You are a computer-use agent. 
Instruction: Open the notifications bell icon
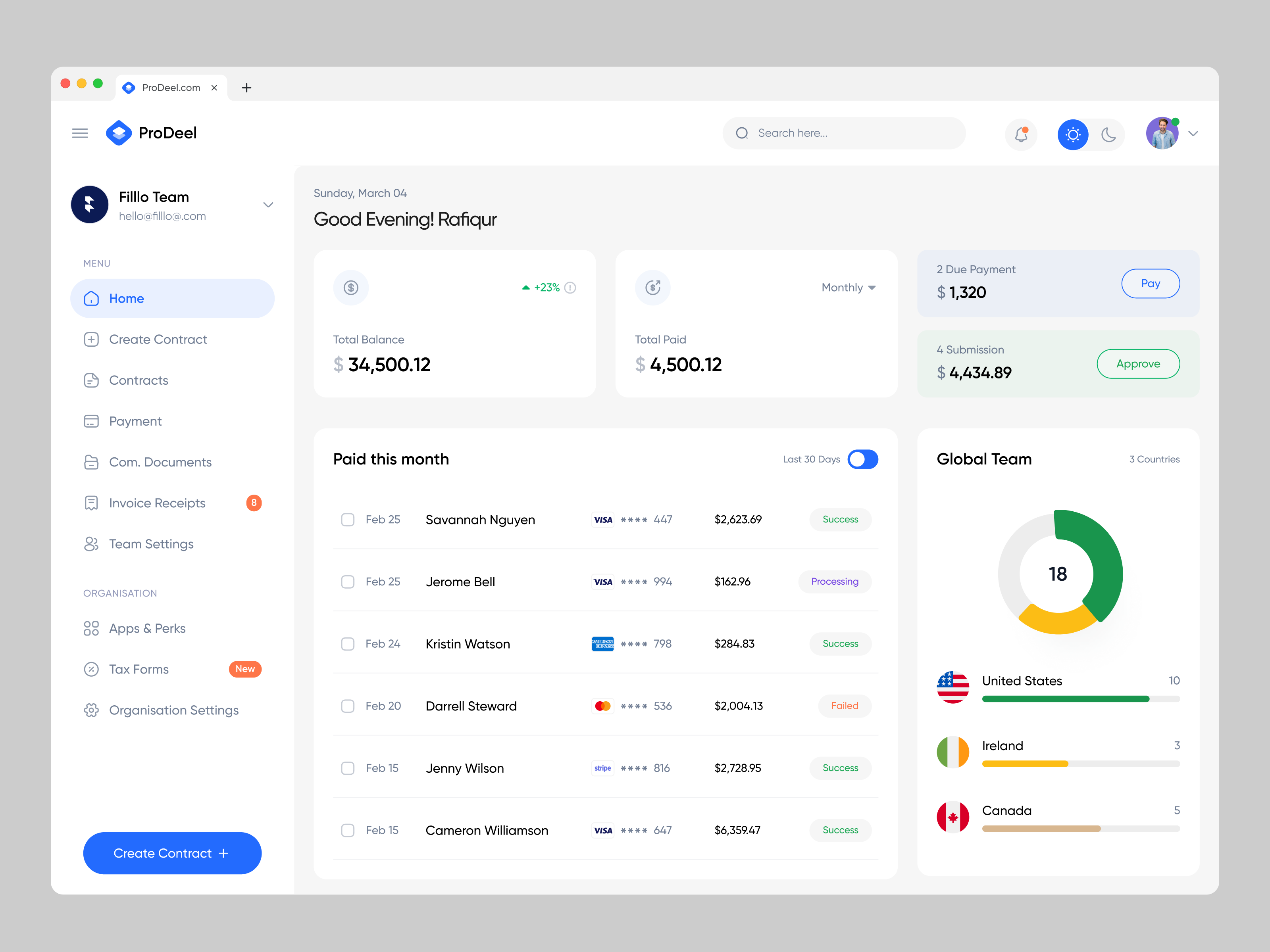coord(1022,134)
